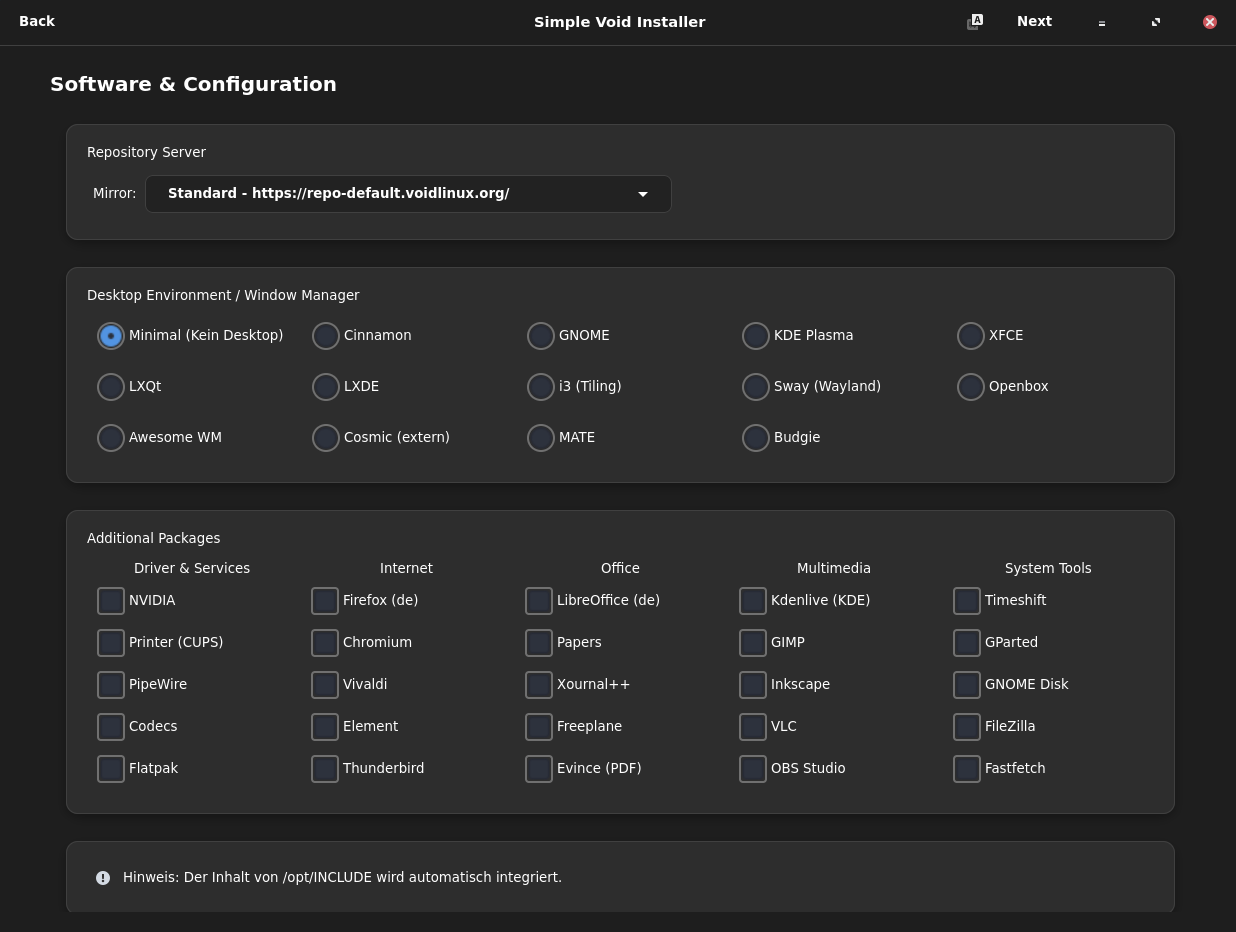Toggle the PipeWire checkbox on

(111, 685)
